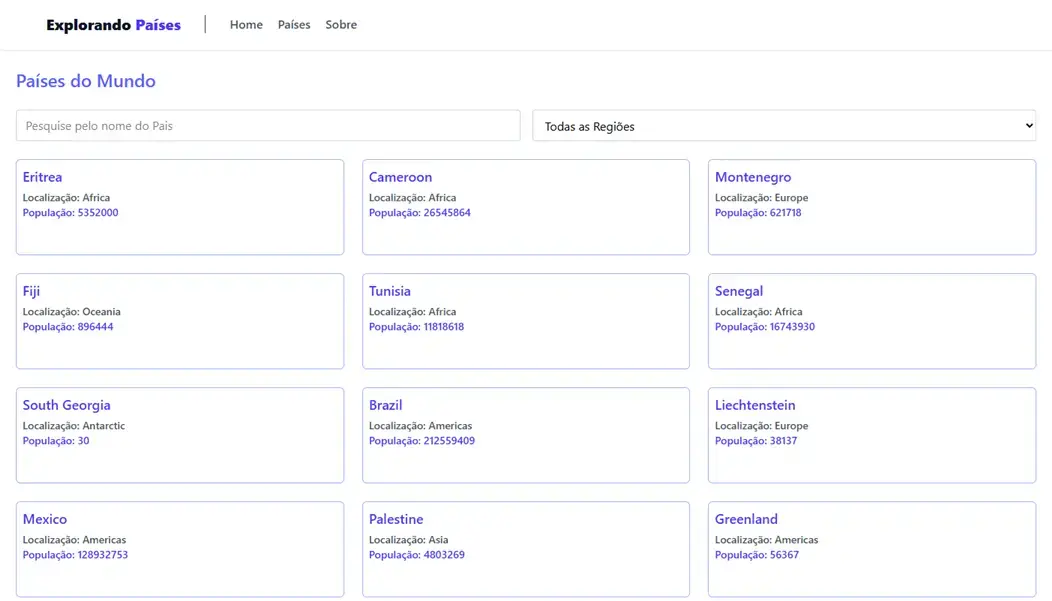Go to the Home page
Viewport: 1052px width, 601px height.
pyautogui.click(x=246, y=25)
